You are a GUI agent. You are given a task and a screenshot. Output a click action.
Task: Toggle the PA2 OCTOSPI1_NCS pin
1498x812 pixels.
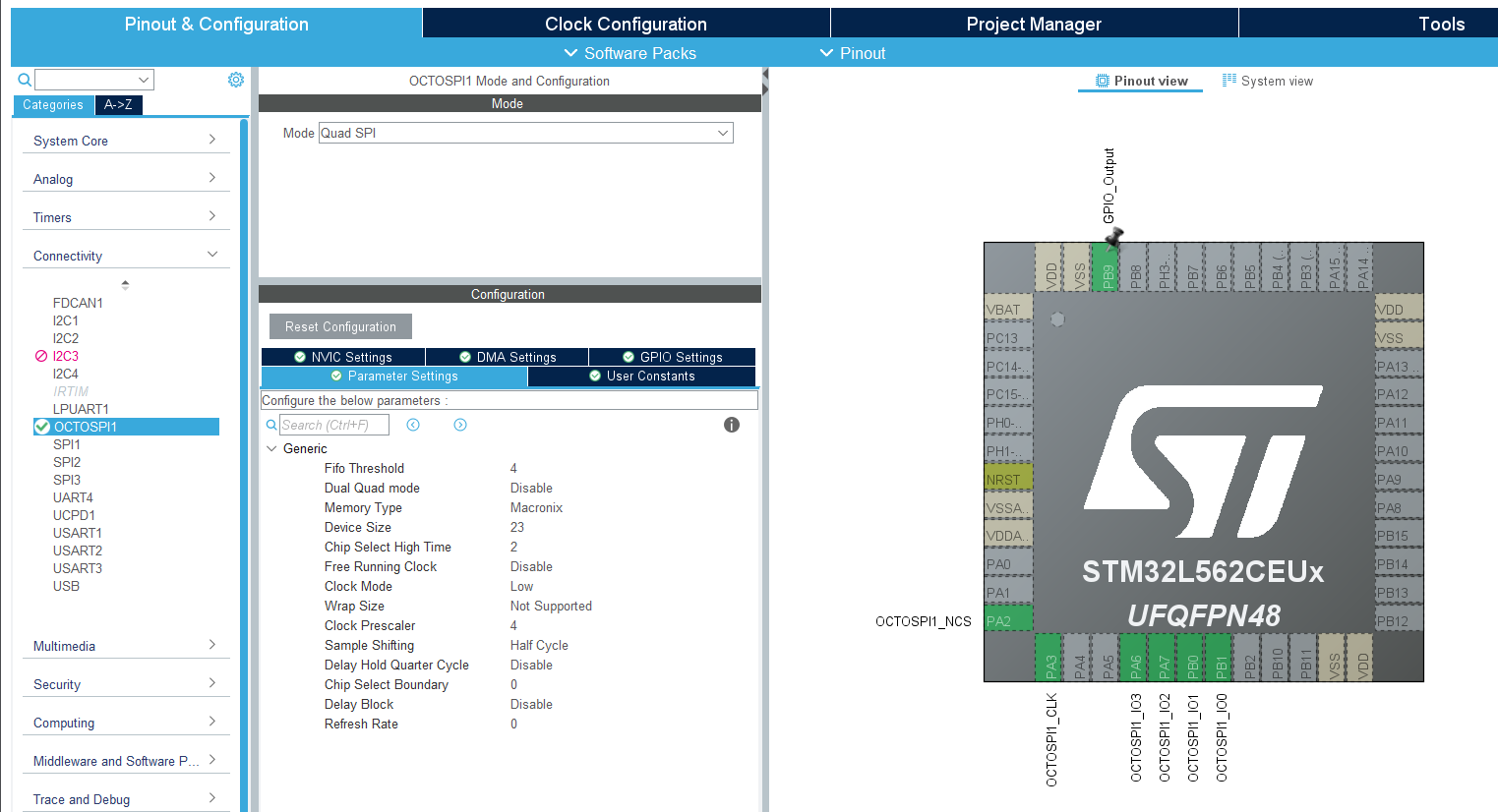point(1007,619)
